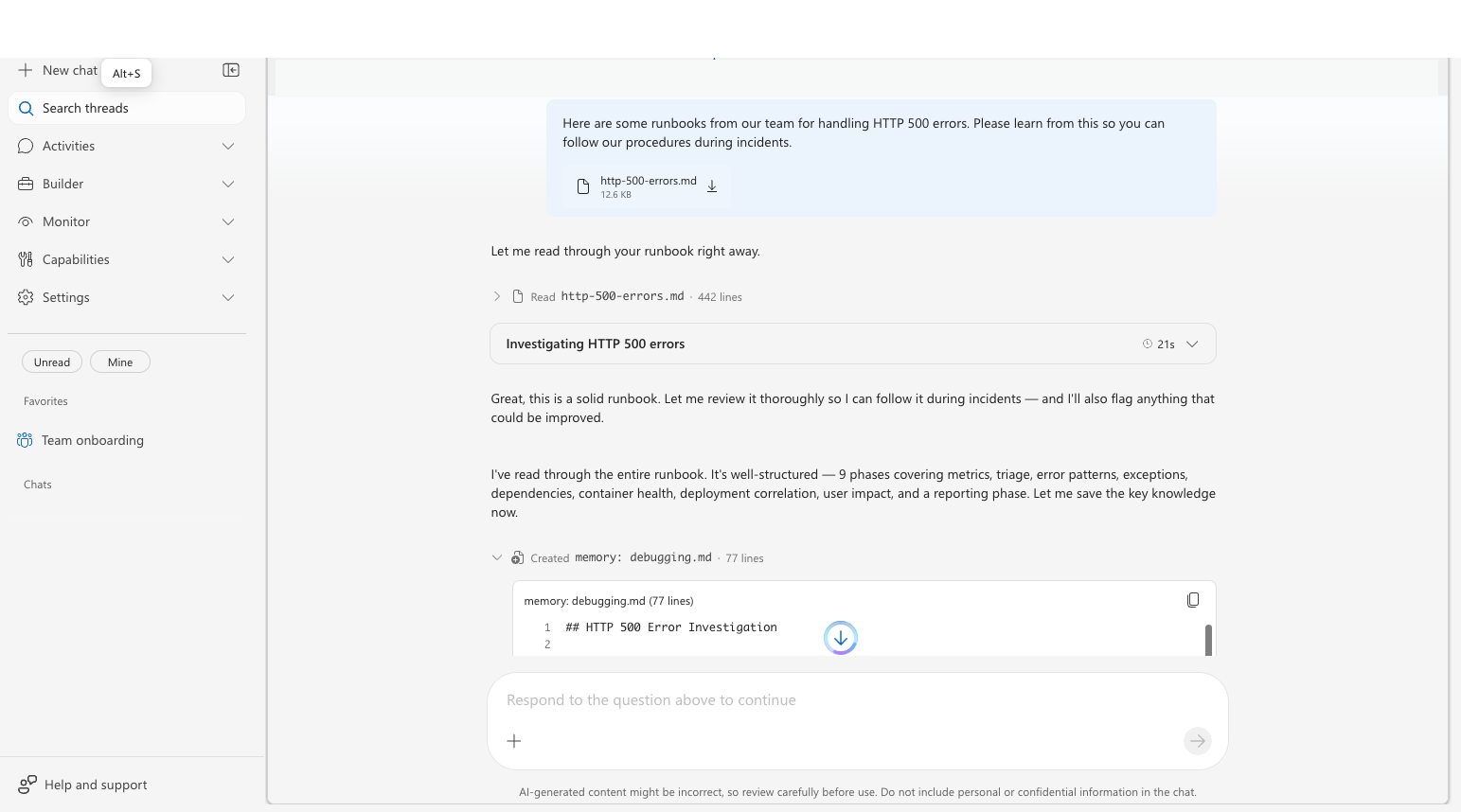Image resolution: width=1461 pixels, height=812 pixels.
Task: Click the Capabilities tools icon
Action: 26,259
